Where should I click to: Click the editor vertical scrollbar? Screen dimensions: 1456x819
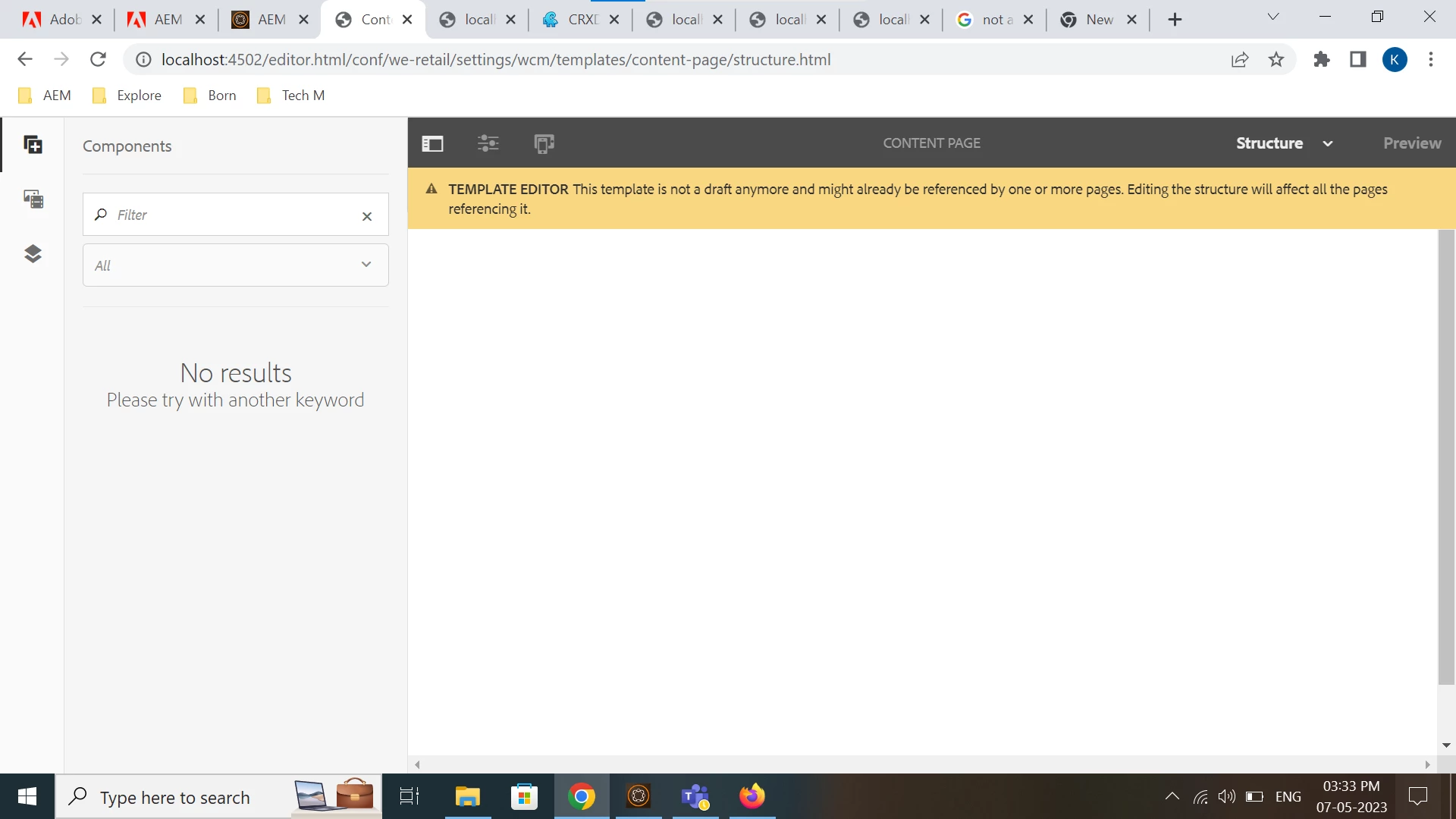pyautogui.click(x=1446, y=455)
